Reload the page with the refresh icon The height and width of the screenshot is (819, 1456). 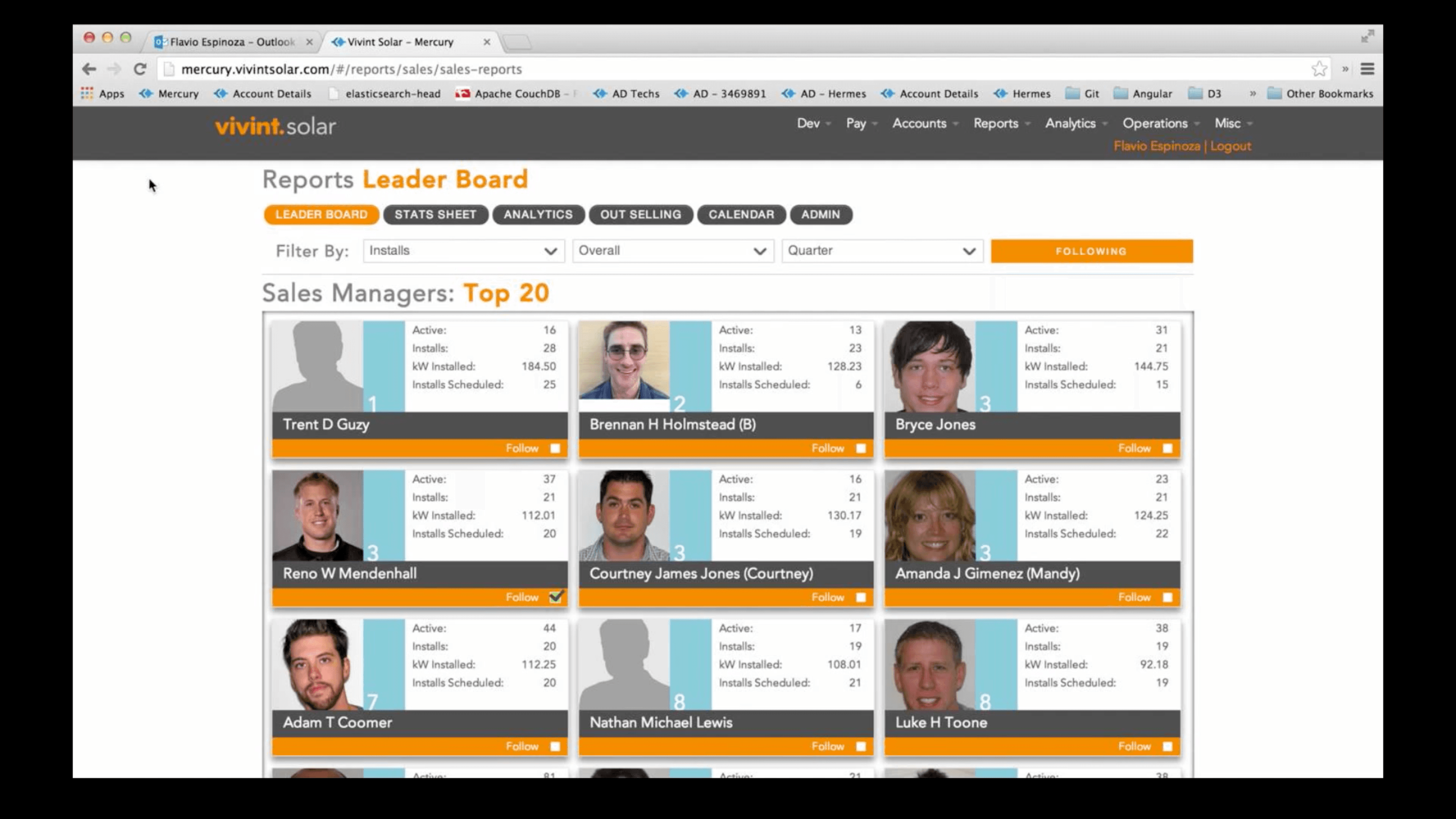[x=140, y=69]
